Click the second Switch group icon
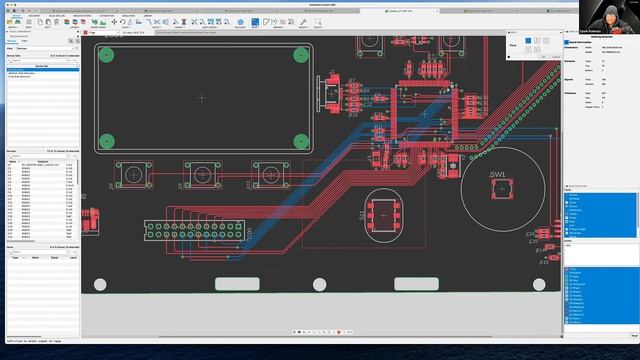This screenshot has height=360, width=640. pos(18,22)
